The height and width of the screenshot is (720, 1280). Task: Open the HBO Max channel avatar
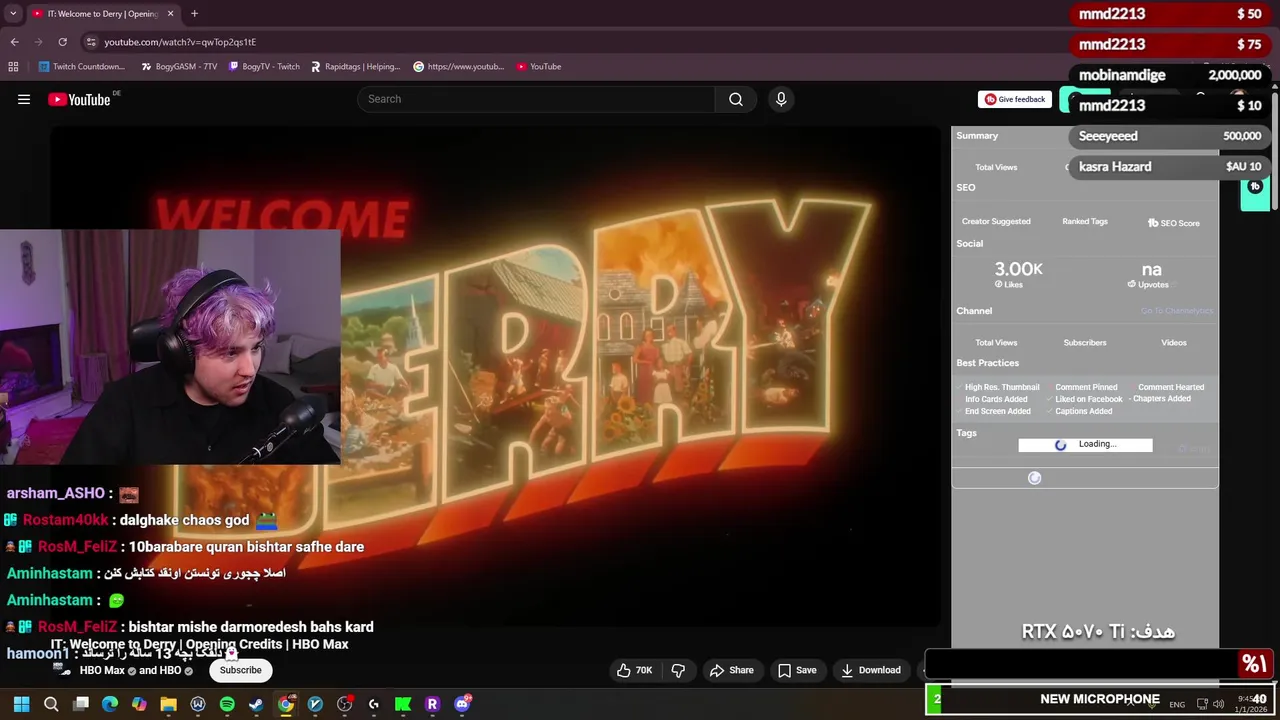coord(61,670)
